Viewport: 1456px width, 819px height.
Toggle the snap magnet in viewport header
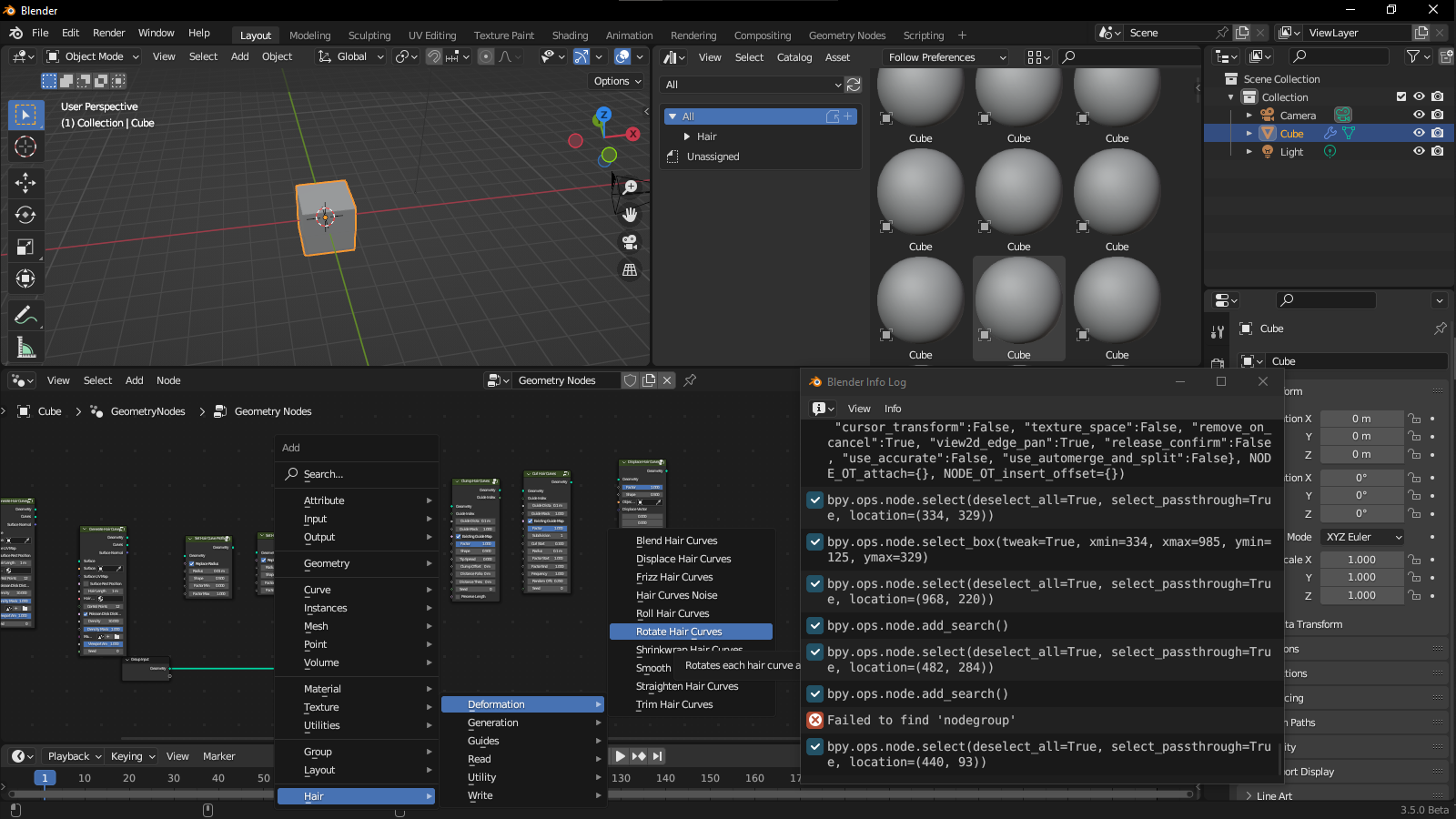[434, 56]
